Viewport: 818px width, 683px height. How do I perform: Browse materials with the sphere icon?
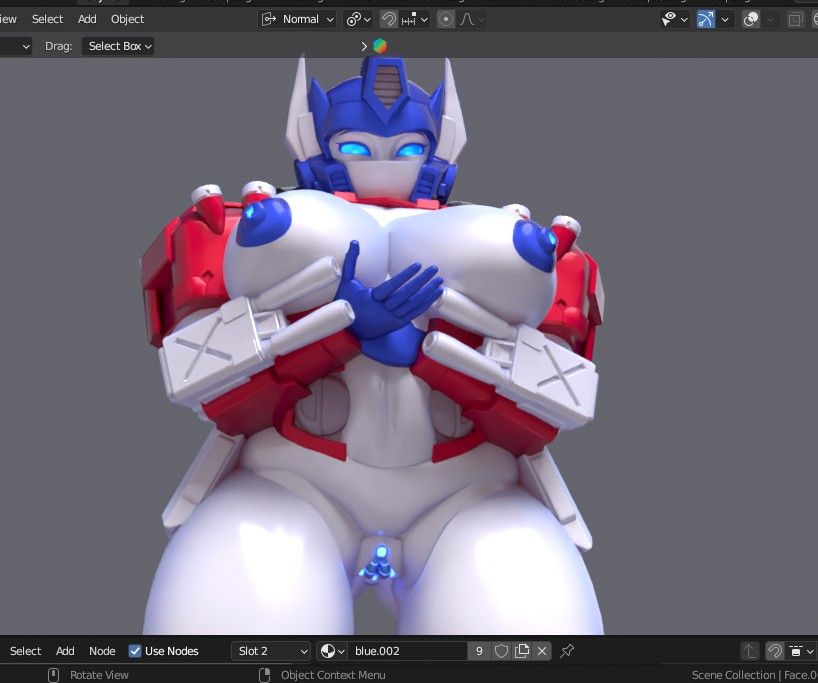[332, 651]
